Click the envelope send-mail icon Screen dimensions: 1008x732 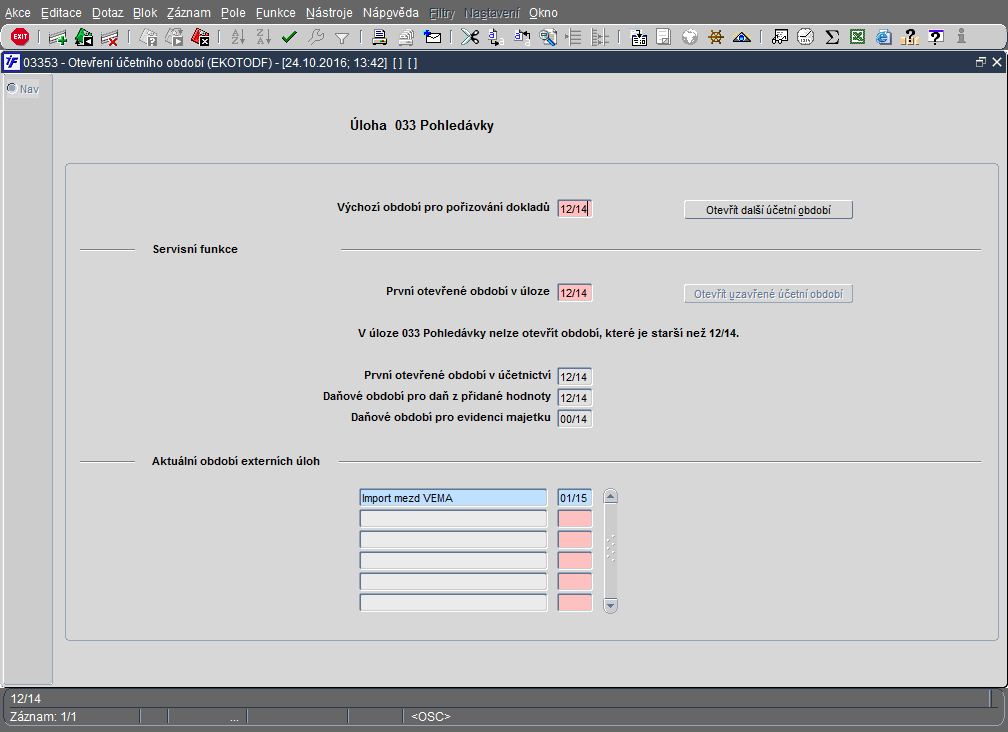[x=433, y=37]
